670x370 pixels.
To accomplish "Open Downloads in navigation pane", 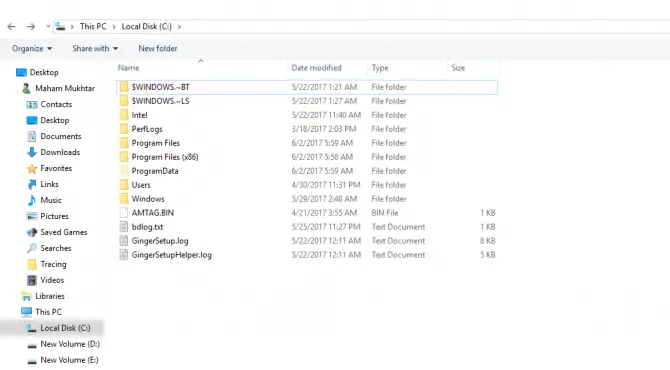I will [x=53, y=152].
